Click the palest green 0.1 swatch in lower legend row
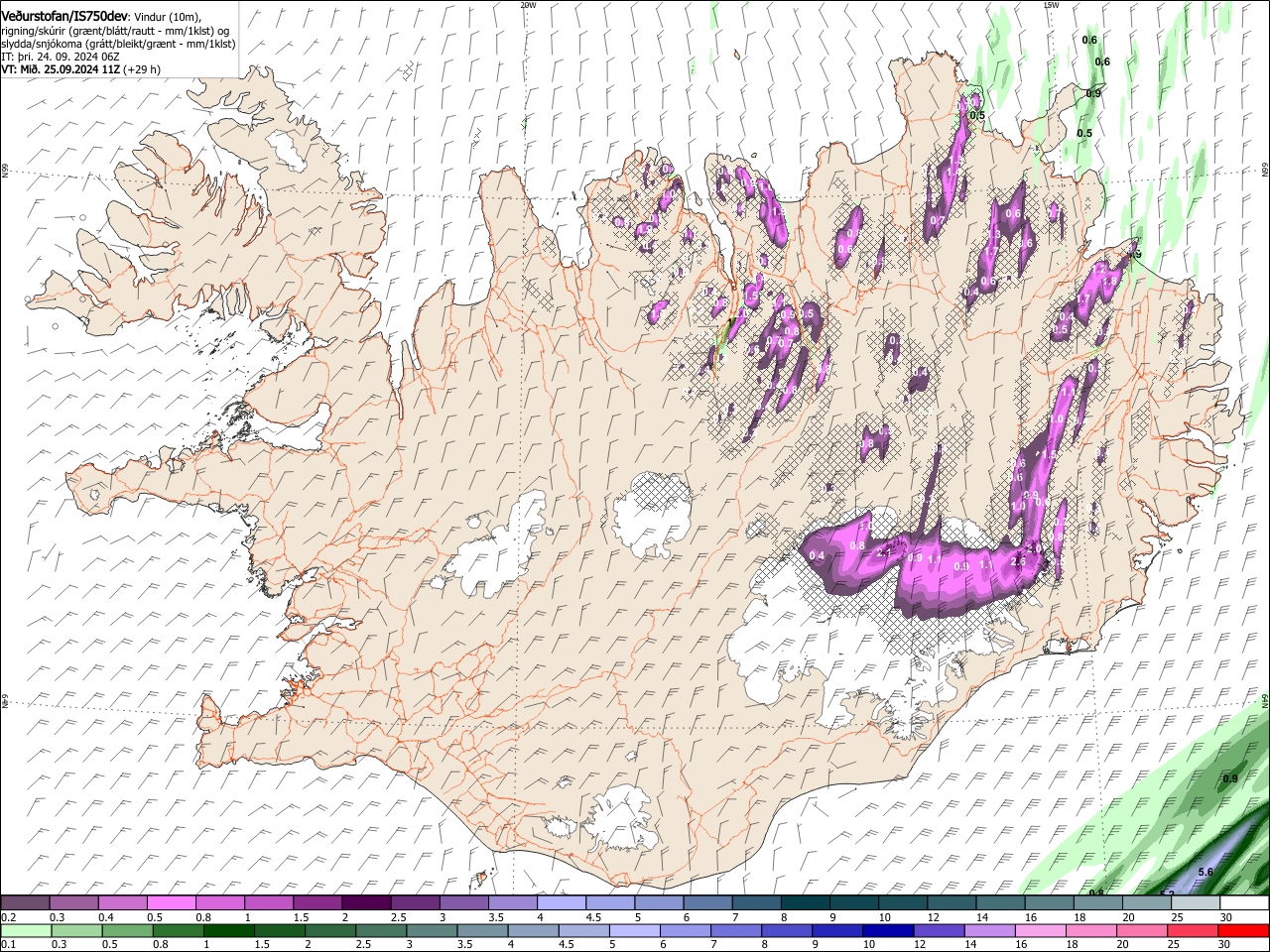This screenshot has width=1270, height=952. point(27,931)
